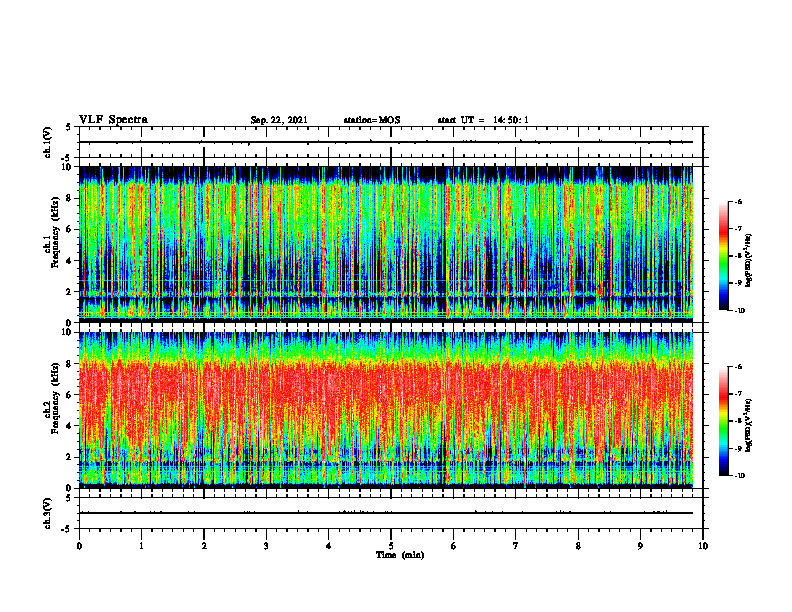Click the "ch.3(V)" waveform axis label

click(47, 514)
